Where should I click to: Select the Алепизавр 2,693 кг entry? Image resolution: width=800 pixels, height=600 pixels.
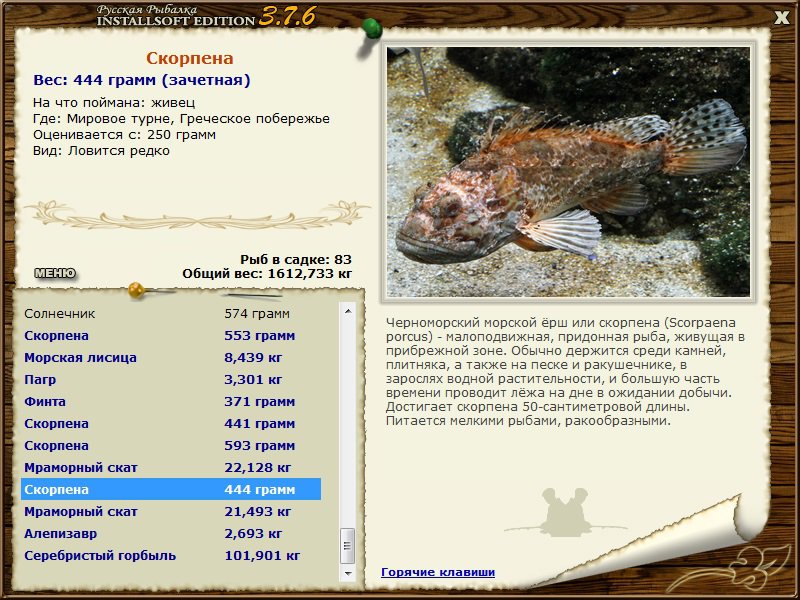(x=171, y=534)
